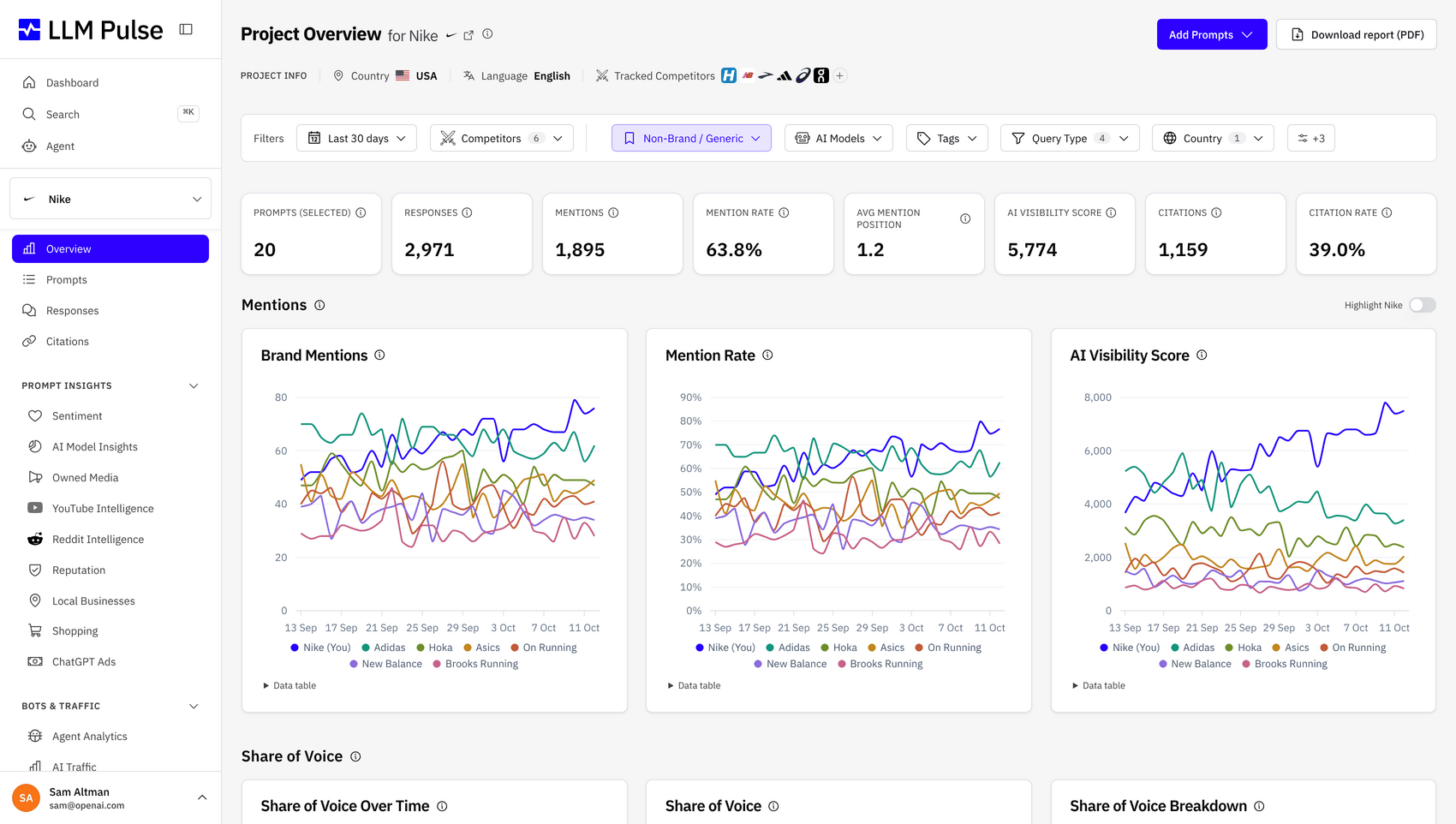Open Sam Altman account menu

[110, 797]
